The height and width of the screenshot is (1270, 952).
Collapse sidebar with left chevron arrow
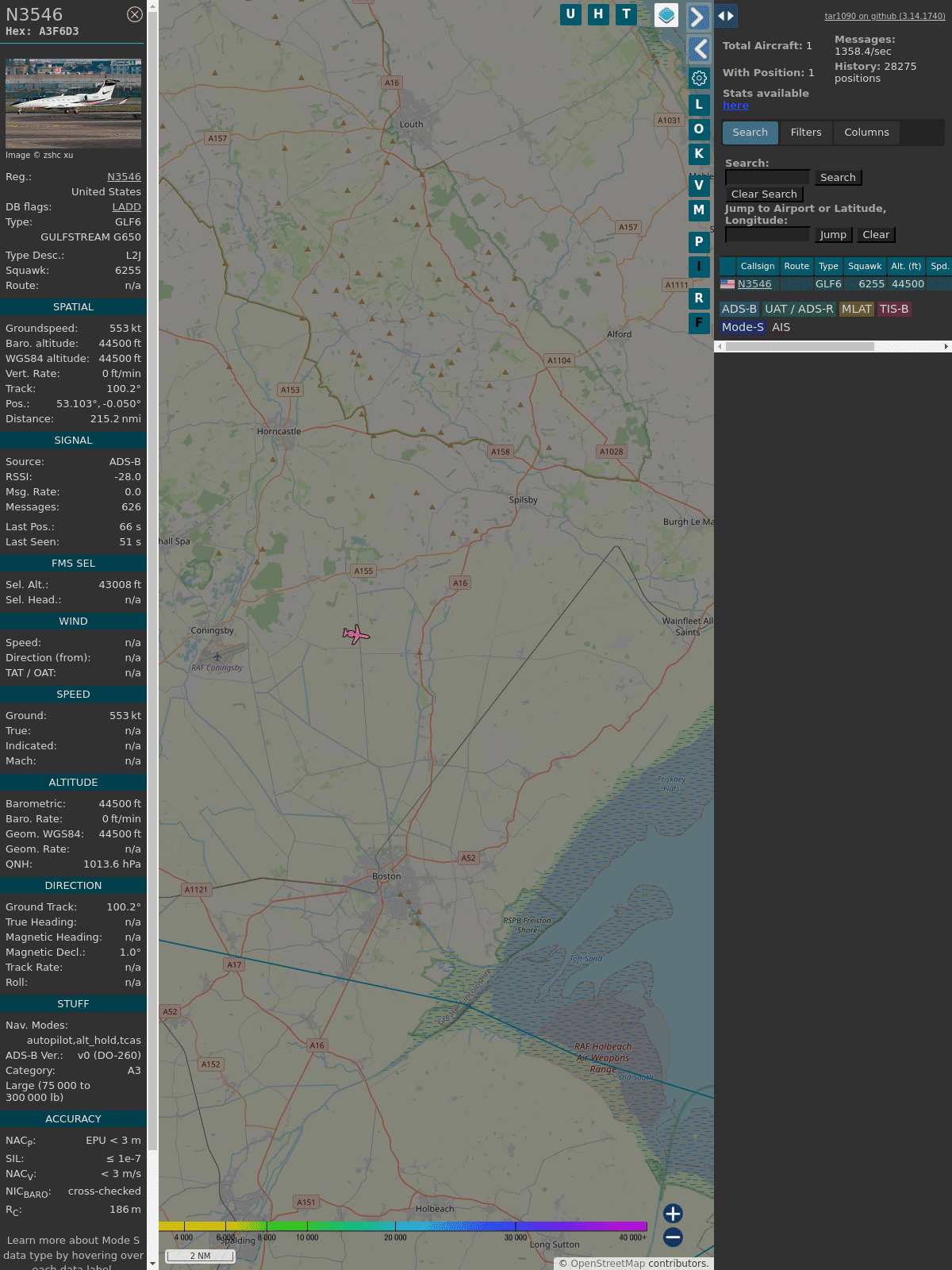coord(698,49)
